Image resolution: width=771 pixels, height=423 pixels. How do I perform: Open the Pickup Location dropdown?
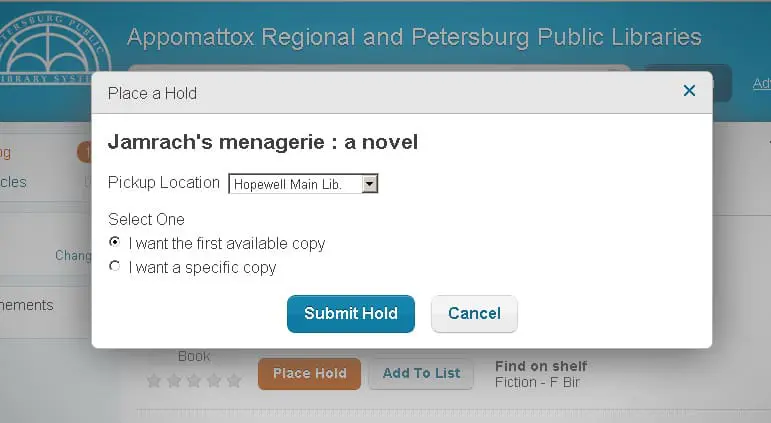303,184
